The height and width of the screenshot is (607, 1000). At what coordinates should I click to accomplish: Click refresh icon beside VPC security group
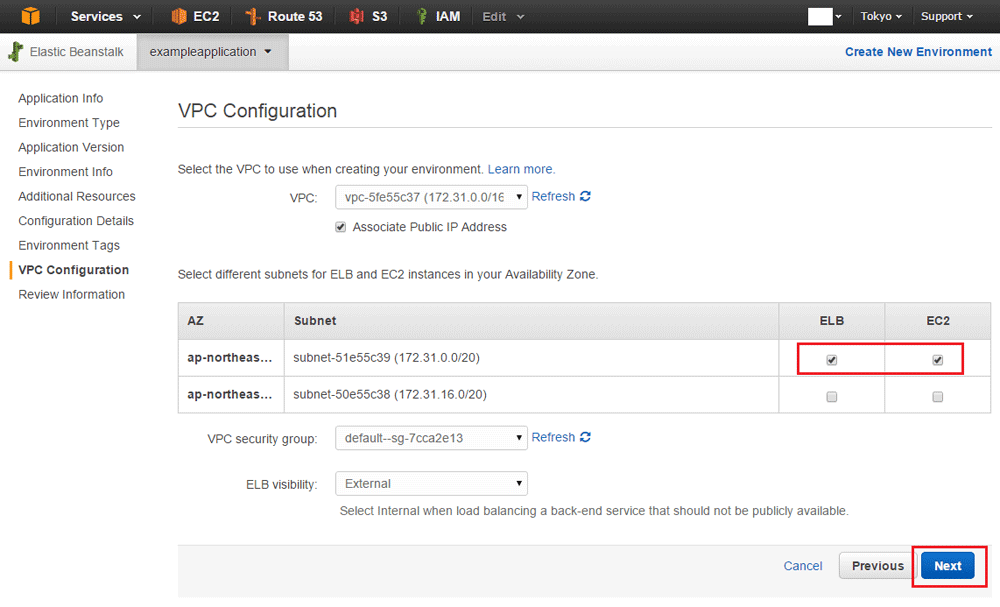(585, 437)
